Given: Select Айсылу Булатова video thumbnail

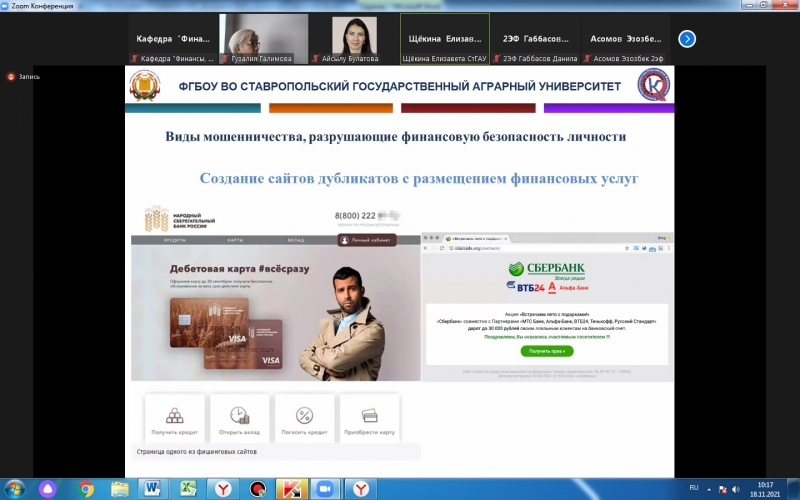Looking at the screenshot, I should [354, 38].
